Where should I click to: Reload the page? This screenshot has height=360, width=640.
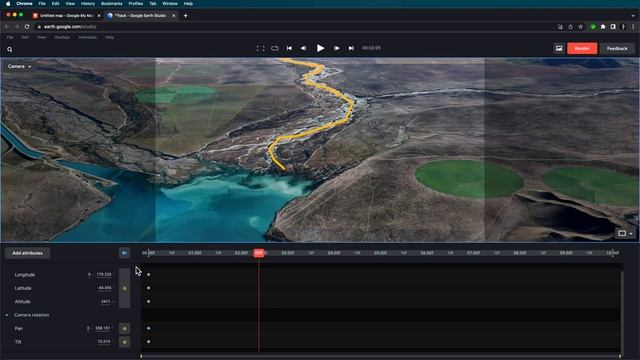(x=27, y=27)
